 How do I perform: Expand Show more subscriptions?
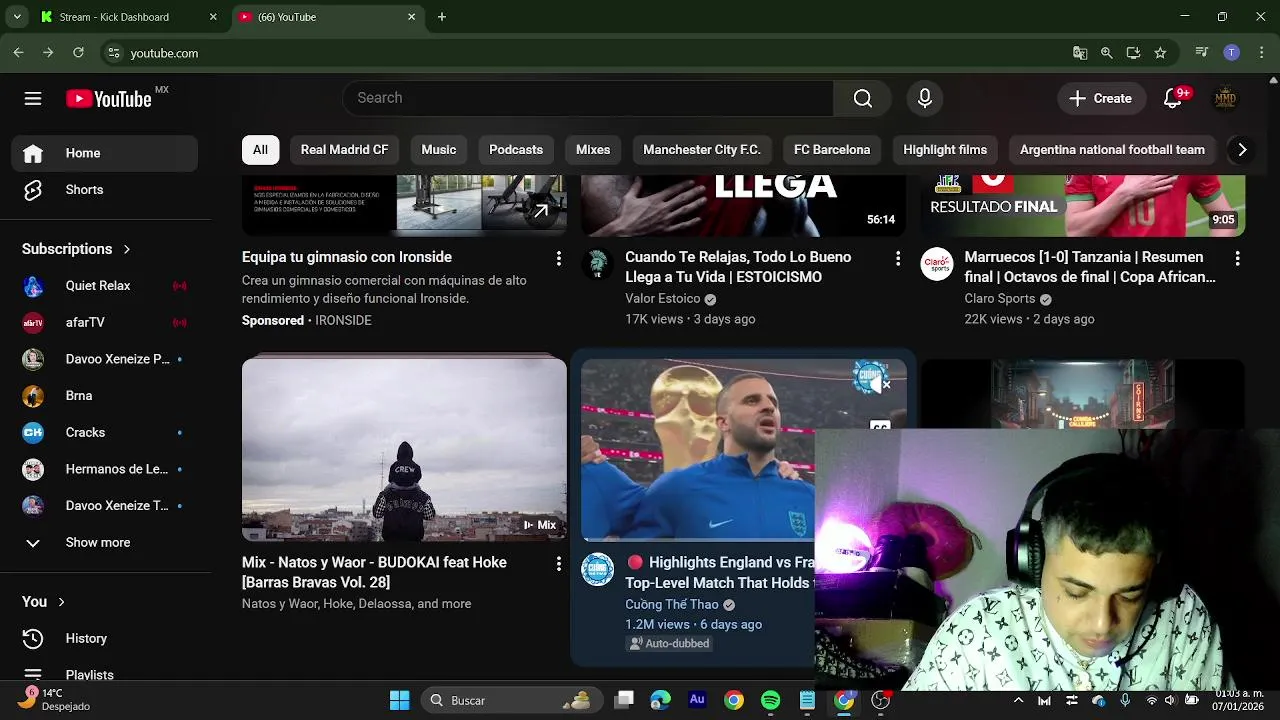(104, 542)
